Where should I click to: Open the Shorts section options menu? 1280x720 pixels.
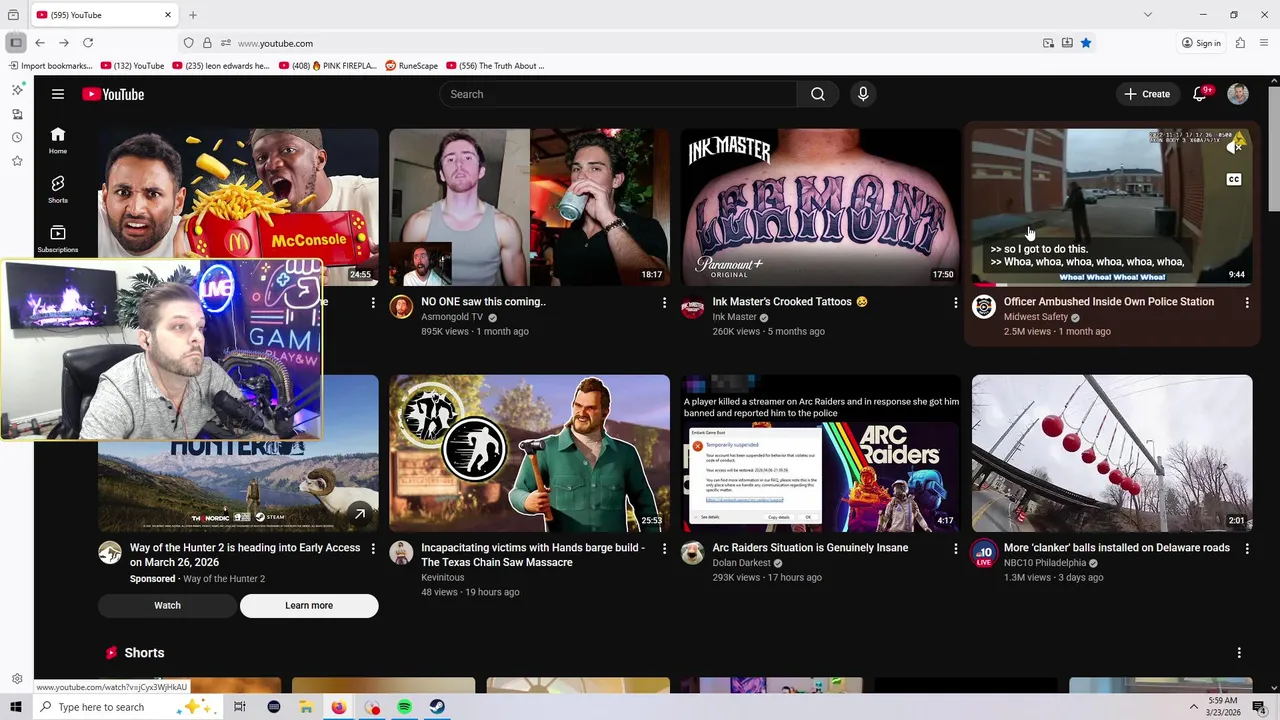coord(1239,653)
